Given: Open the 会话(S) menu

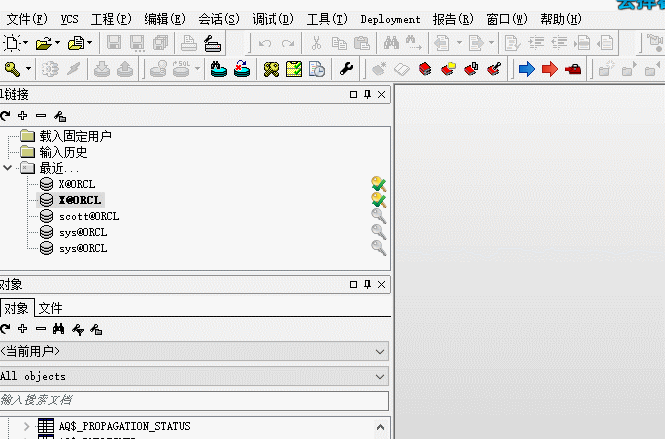Looking at the screenshot, I should [219, 19].
